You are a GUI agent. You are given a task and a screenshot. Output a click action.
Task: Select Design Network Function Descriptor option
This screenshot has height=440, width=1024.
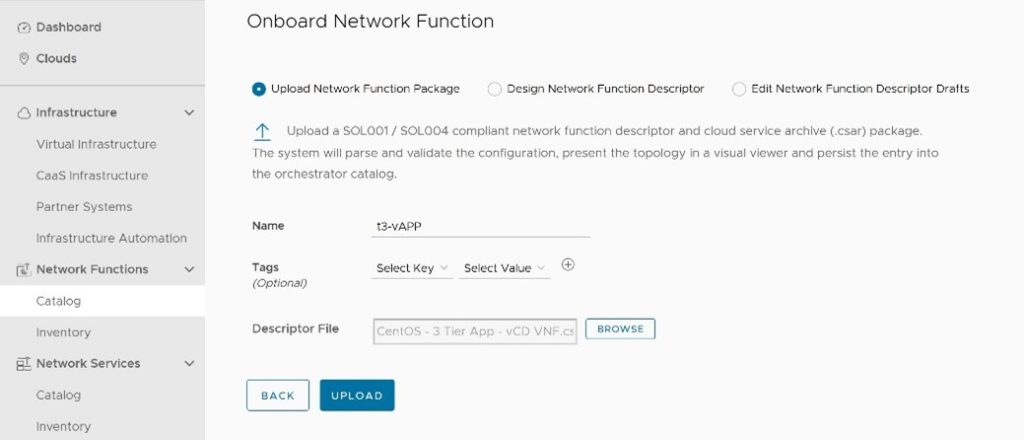[x=494, y=89]
